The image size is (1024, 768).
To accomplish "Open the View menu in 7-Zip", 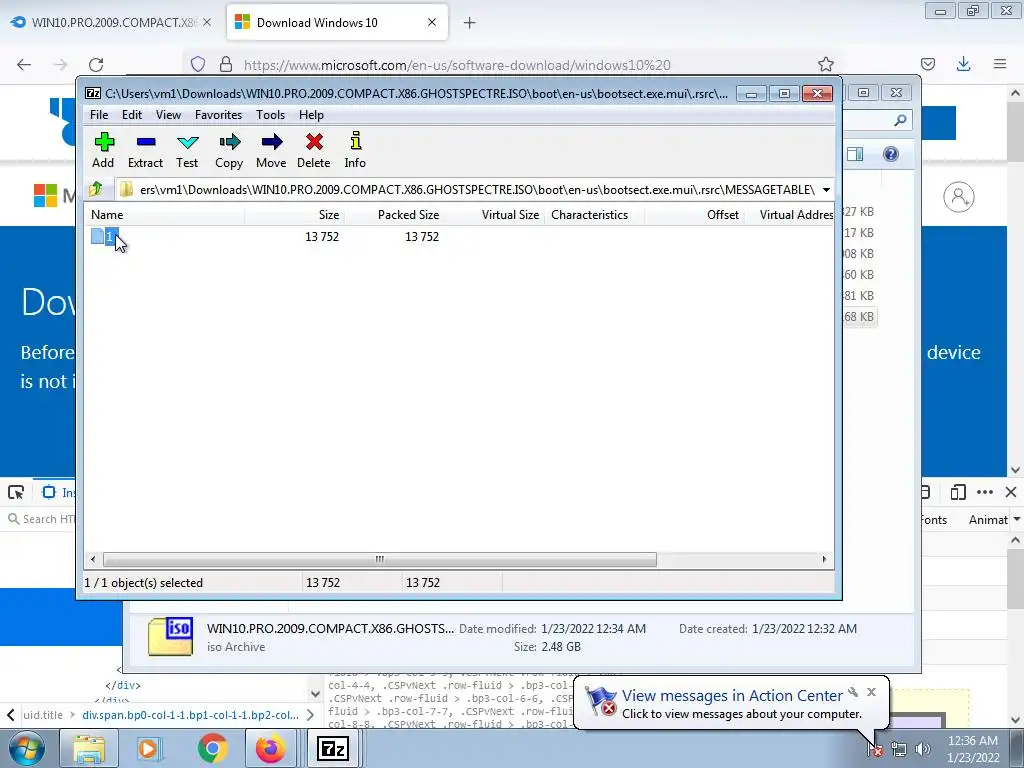I will click(168, 115).
